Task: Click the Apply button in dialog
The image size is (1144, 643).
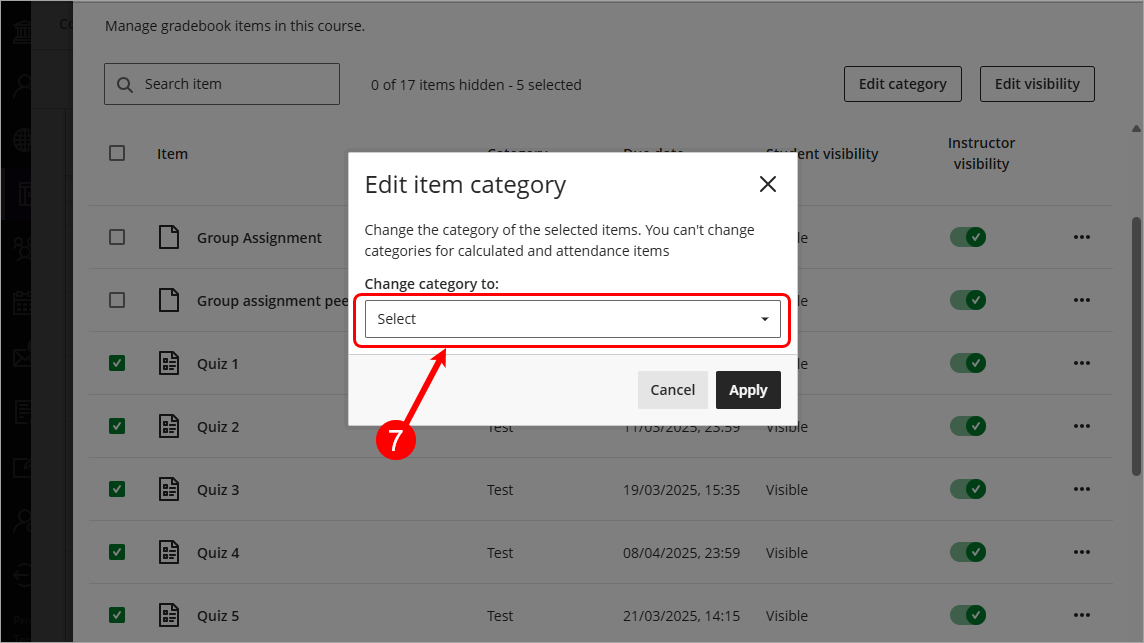Action: point(748,390)
